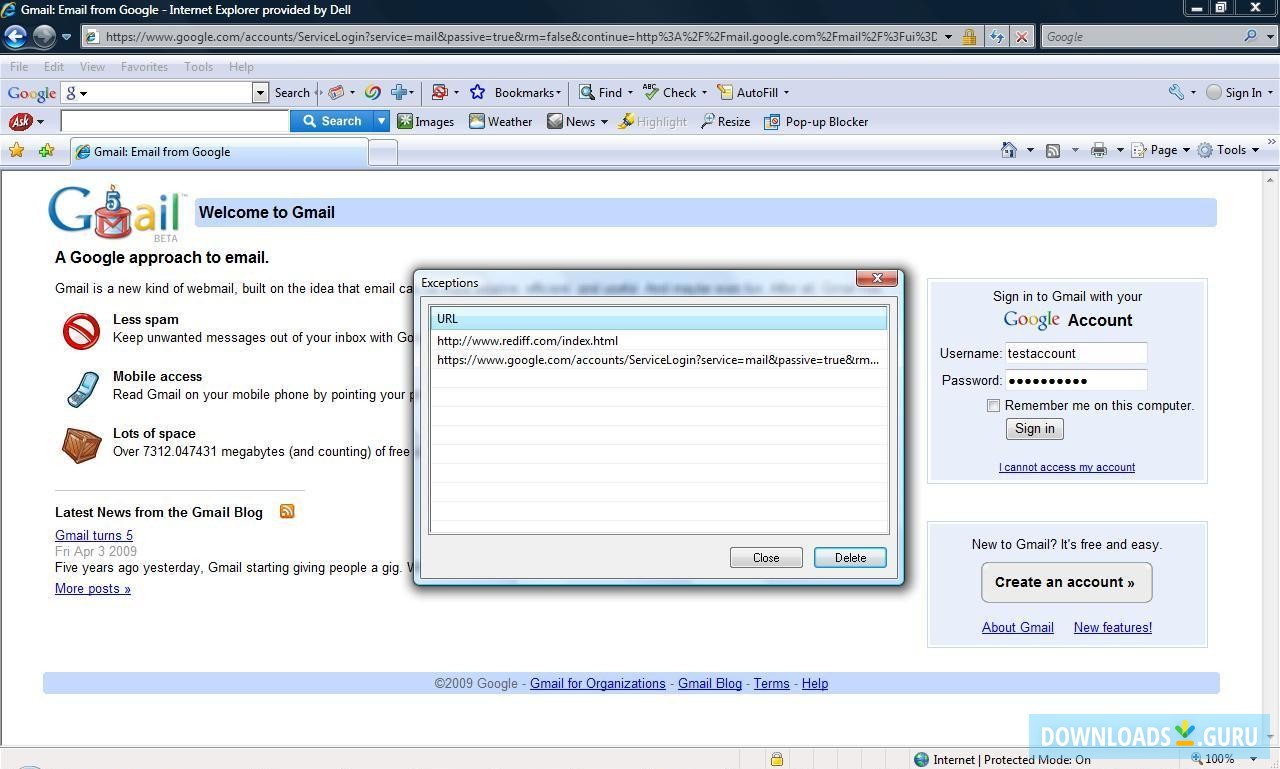Click the Google Toolbar blue plus icon
This screenshot has height=769, width=1280.
click(399, 92)
